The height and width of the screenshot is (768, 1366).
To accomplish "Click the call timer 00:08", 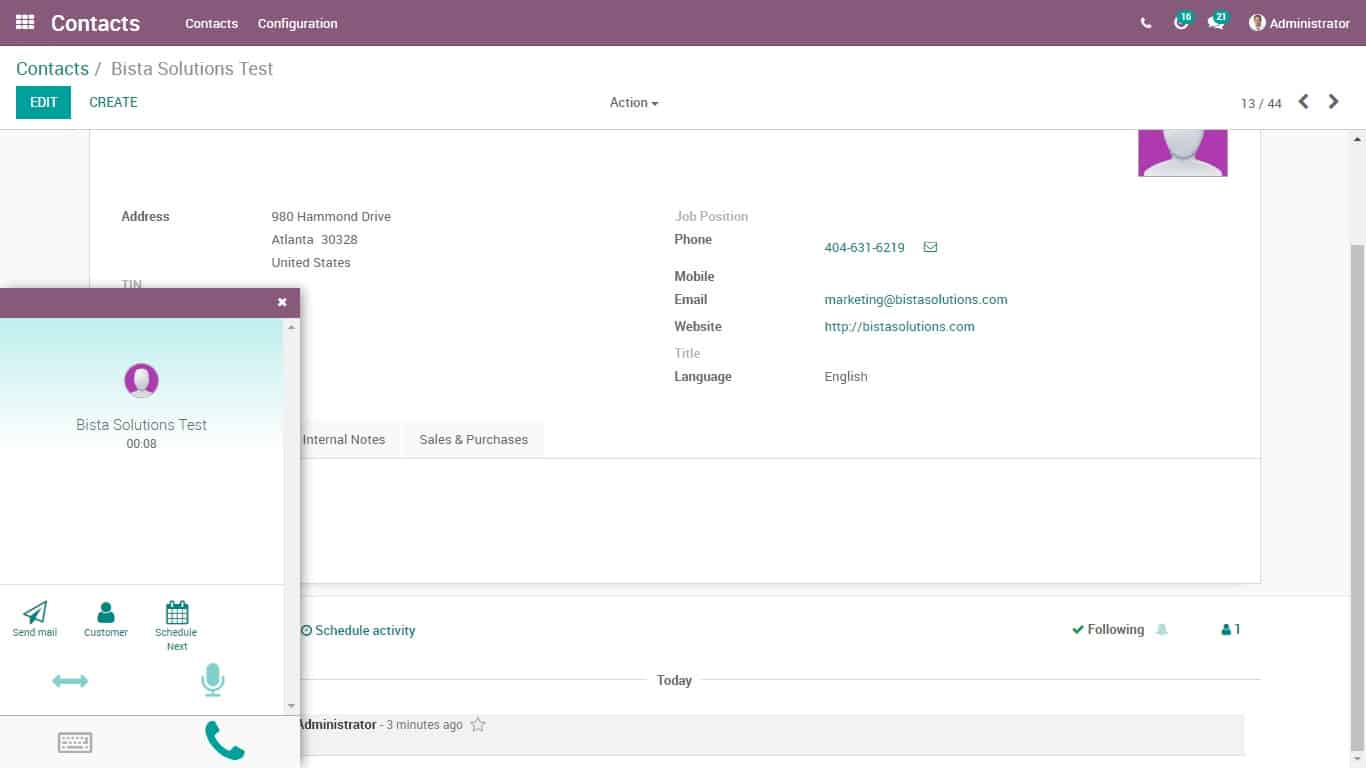I will click(x=141, y=444).
